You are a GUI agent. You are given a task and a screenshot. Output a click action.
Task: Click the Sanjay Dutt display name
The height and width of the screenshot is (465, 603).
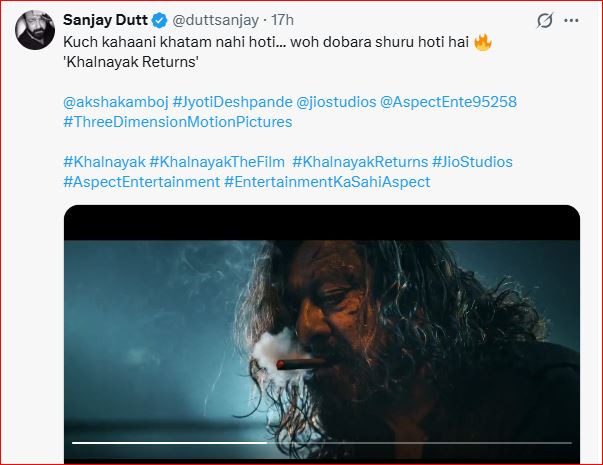tap(104, 21)
